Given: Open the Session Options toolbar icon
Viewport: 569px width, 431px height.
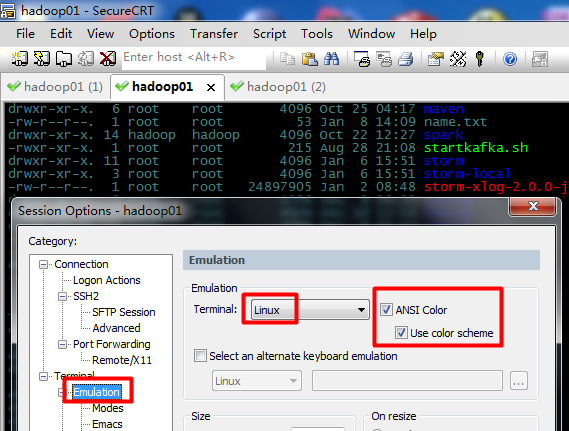Looking at the screenshot, I should point(436,59).
